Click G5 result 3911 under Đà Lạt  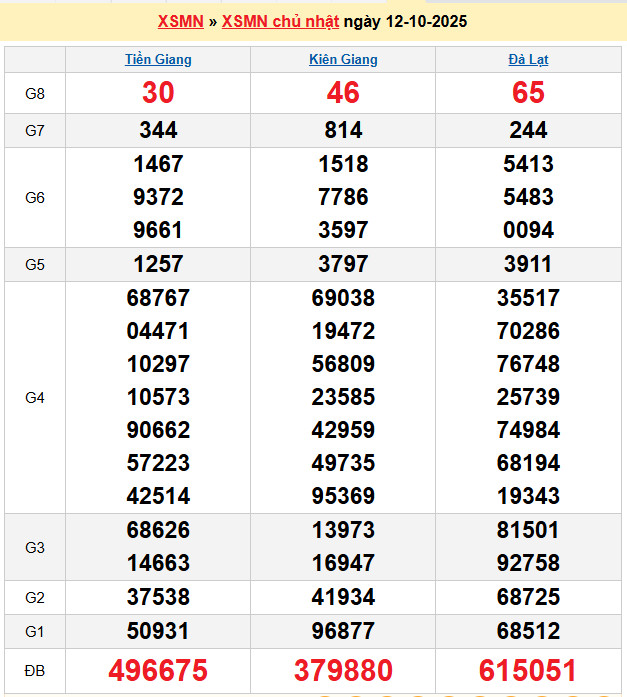(x=528, y=264)
